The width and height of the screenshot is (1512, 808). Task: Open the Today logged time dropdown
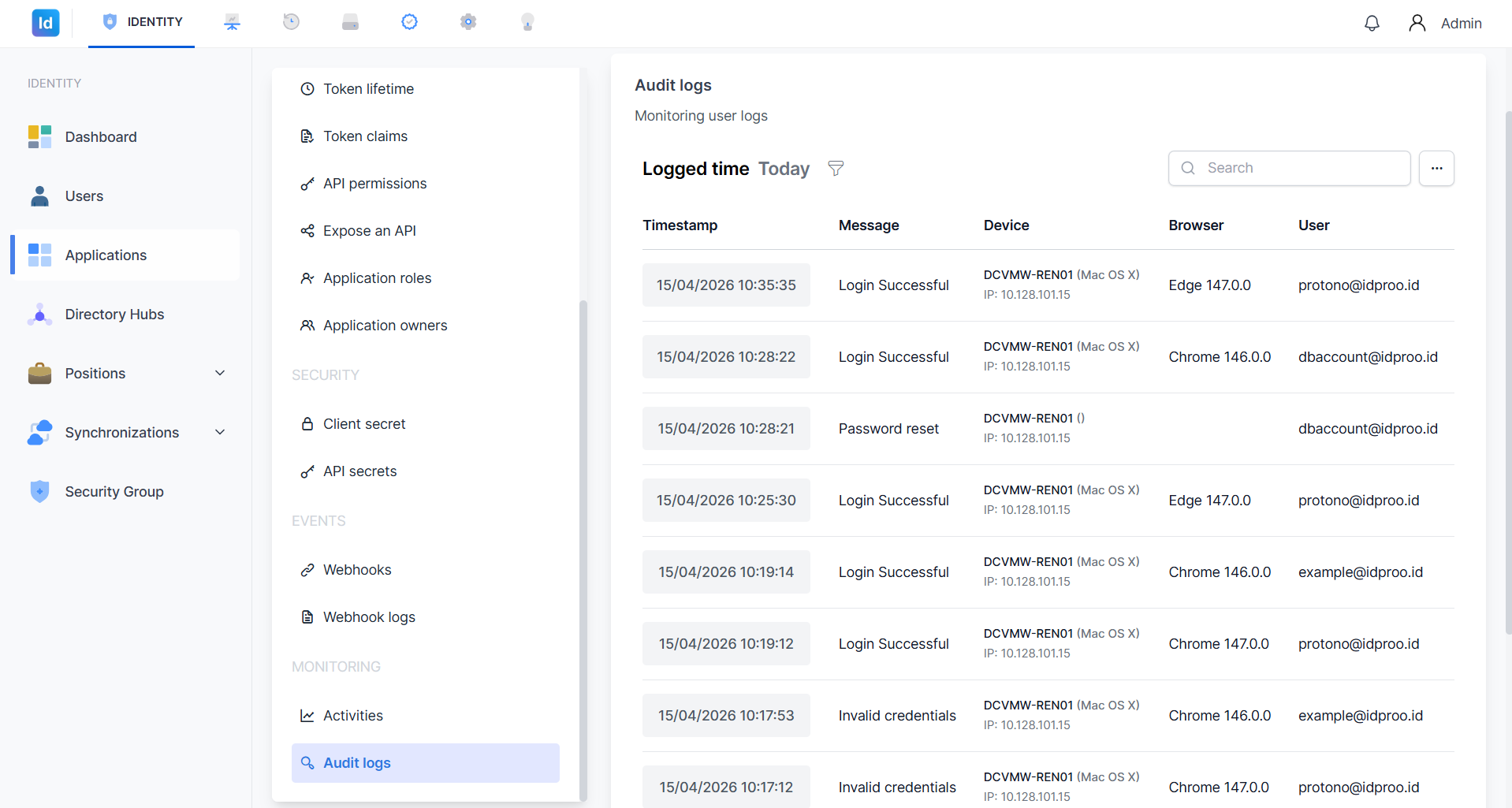point(784,169)
